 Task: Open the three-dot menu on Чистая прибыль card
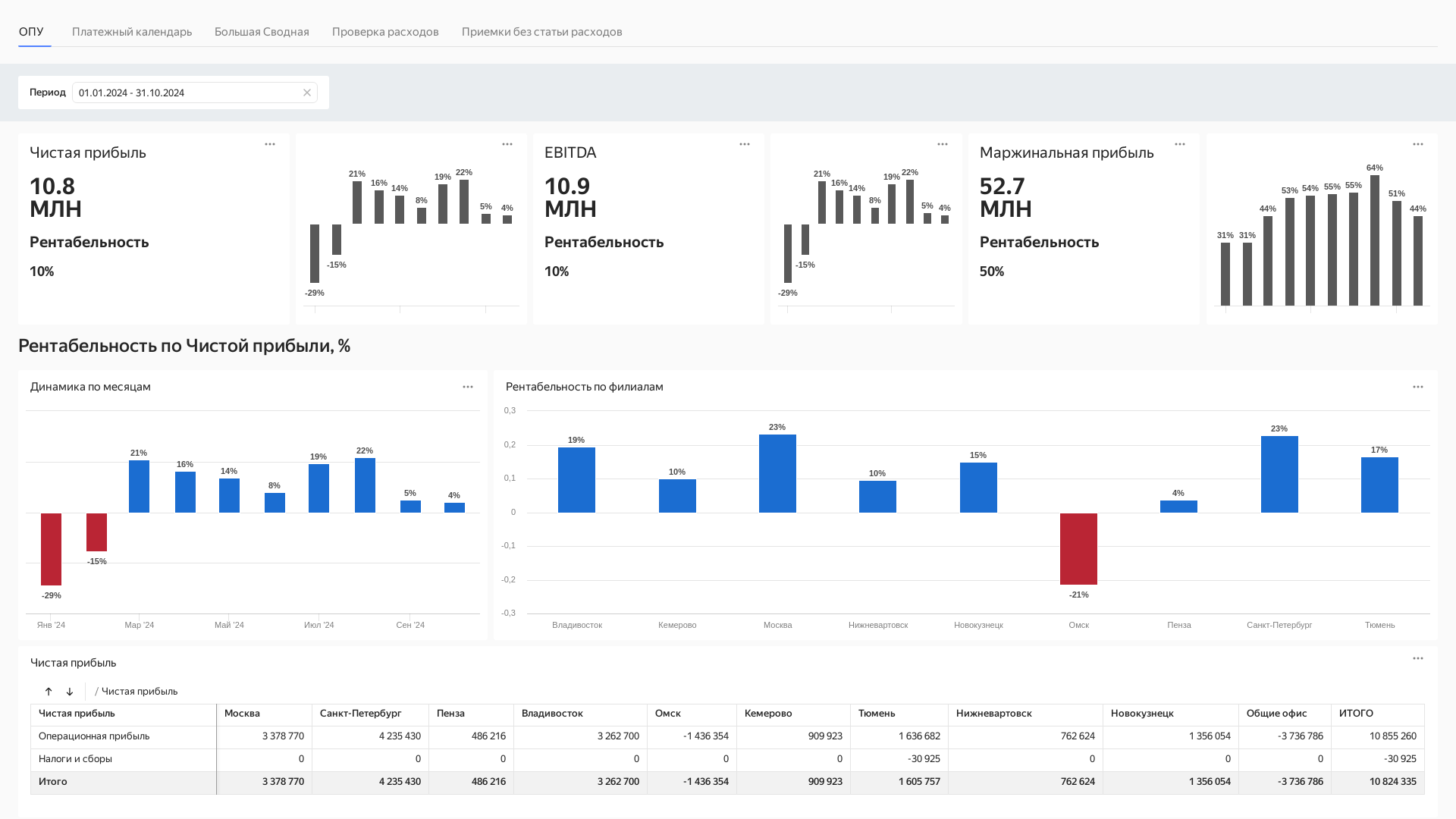tap(270, 144)
